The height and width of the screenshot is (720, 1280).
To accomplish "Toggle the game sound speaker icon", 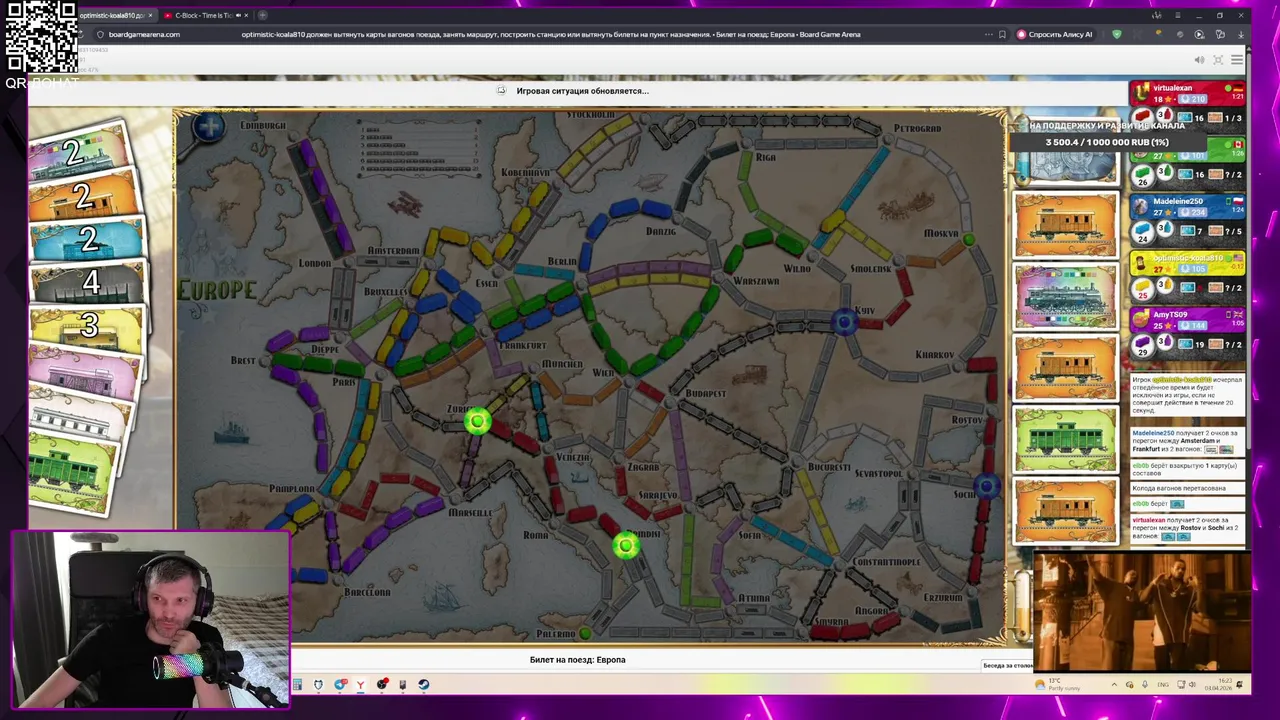I will 1199,60.
